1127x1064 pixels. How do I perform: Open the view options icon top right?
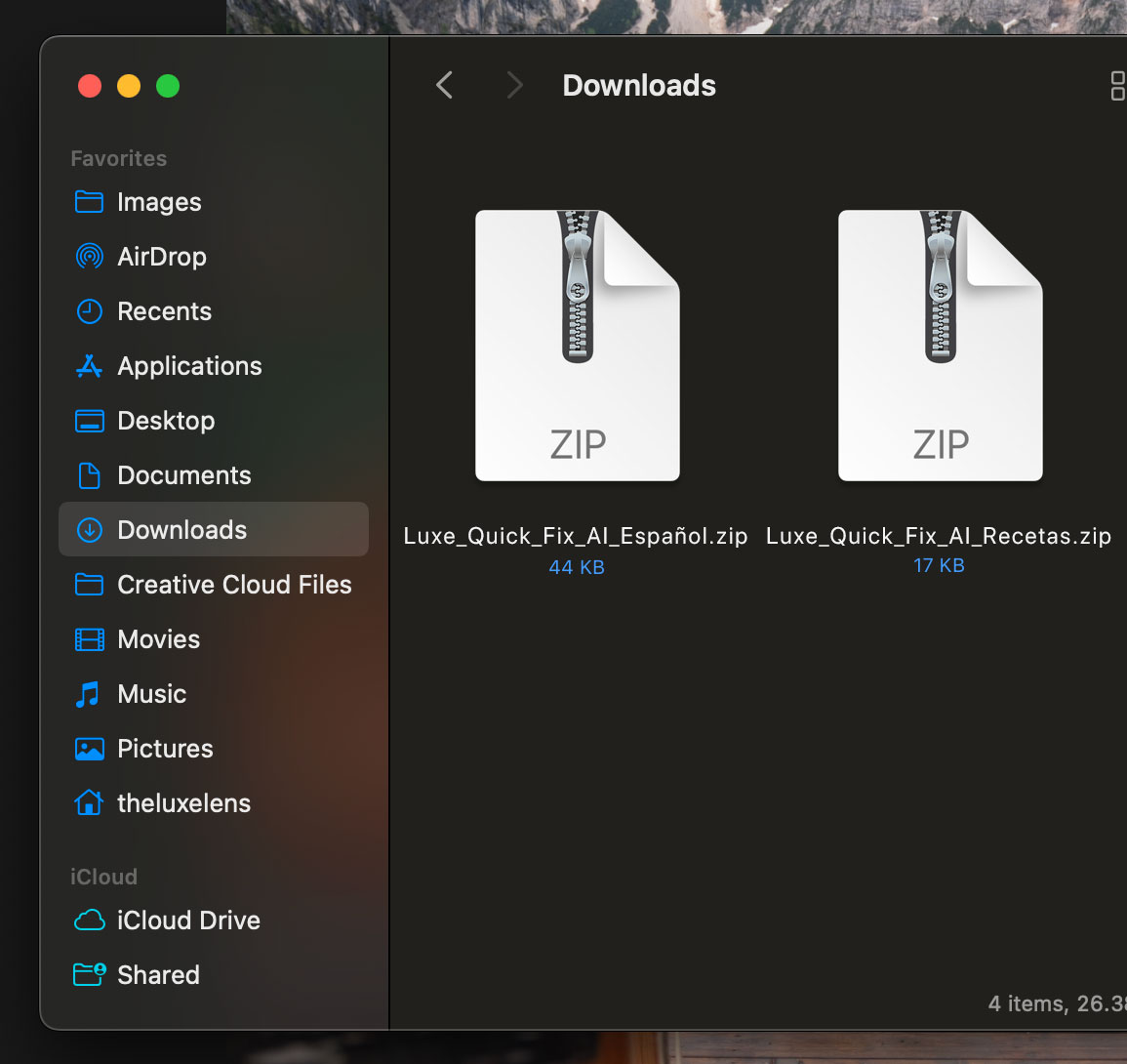[x=1116, y=85]
